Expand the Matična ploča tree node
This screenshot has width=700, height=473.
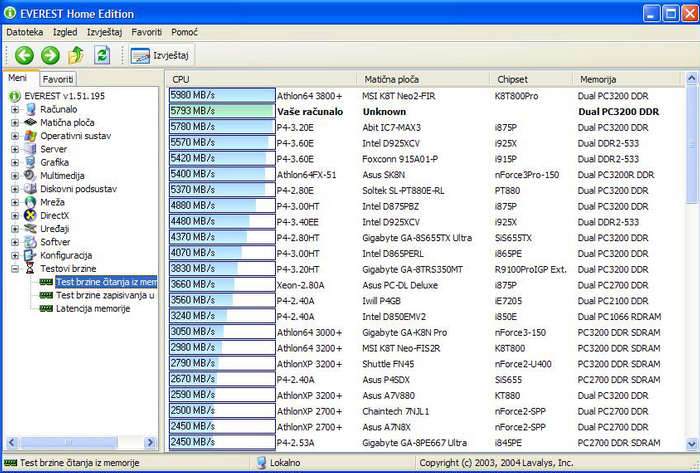[15, 122]
